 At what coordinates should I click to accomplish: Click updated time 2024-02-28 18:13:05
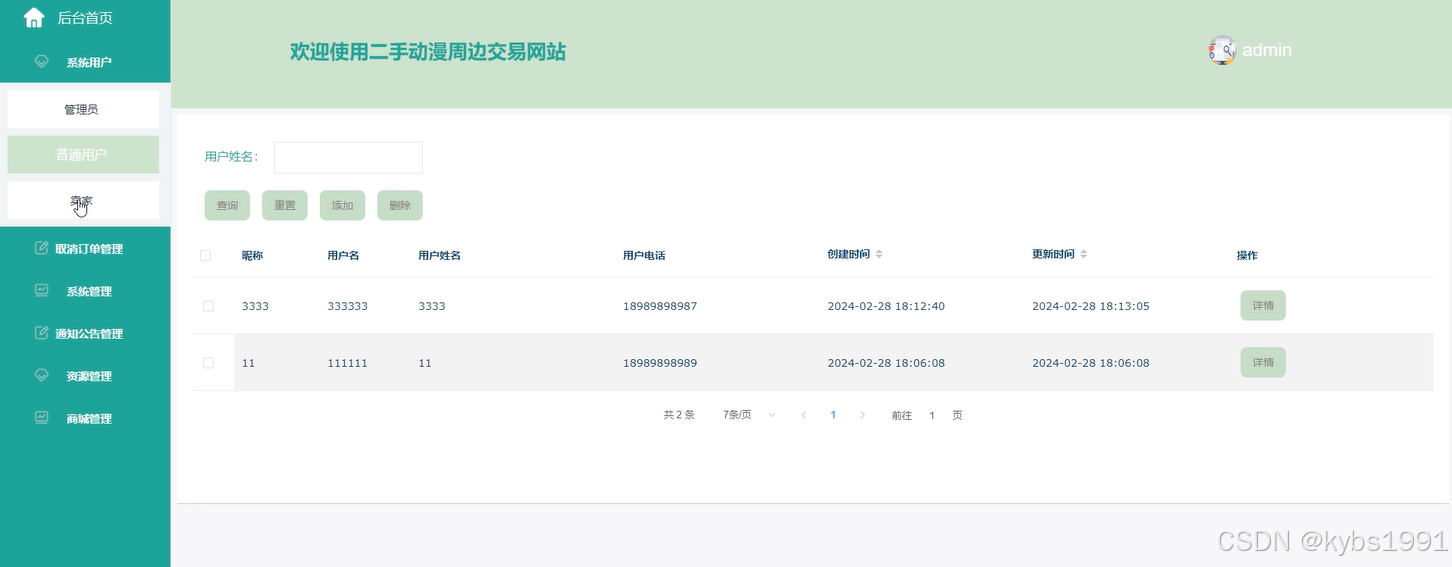[x=1091, y=306]
